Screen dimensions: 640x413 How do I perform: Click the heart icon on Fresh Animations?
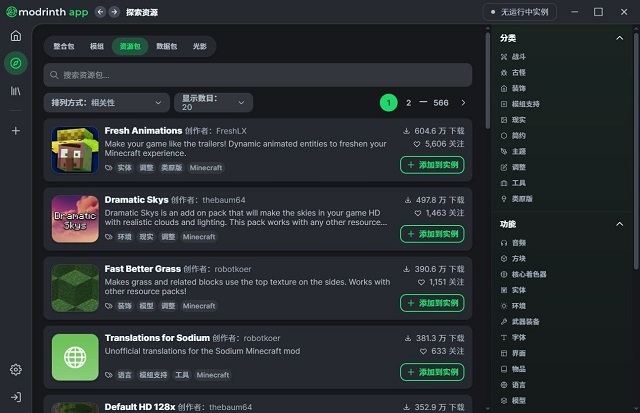(x=417, y=144)
